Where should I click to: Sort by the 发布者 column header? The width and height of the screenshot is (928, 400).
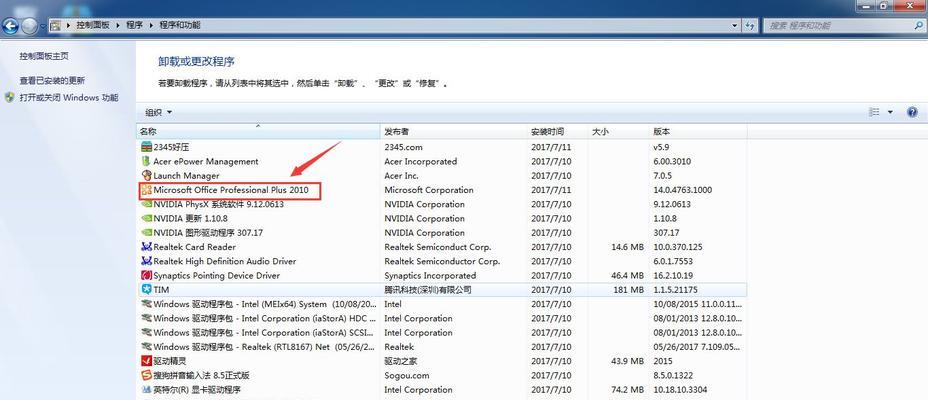(x=453, y=131)
